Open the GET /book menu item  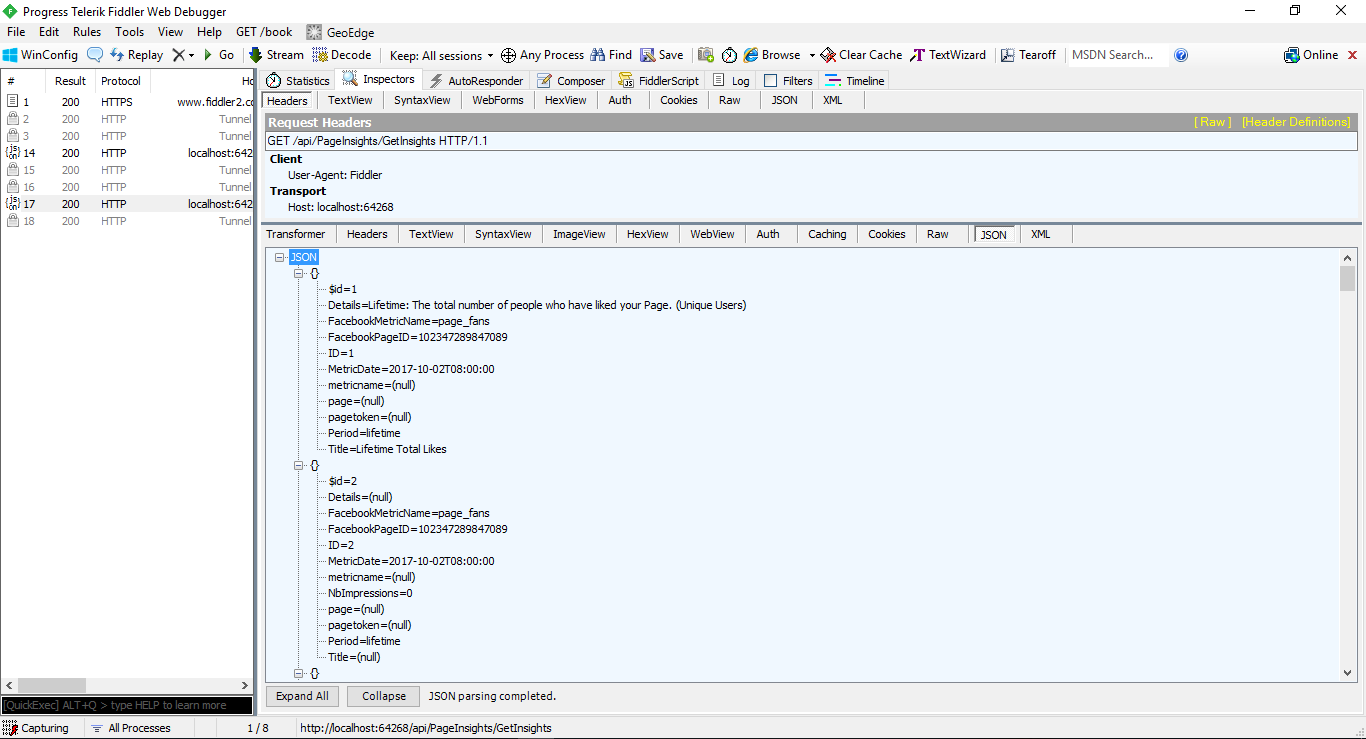click(x=264, y=32)
